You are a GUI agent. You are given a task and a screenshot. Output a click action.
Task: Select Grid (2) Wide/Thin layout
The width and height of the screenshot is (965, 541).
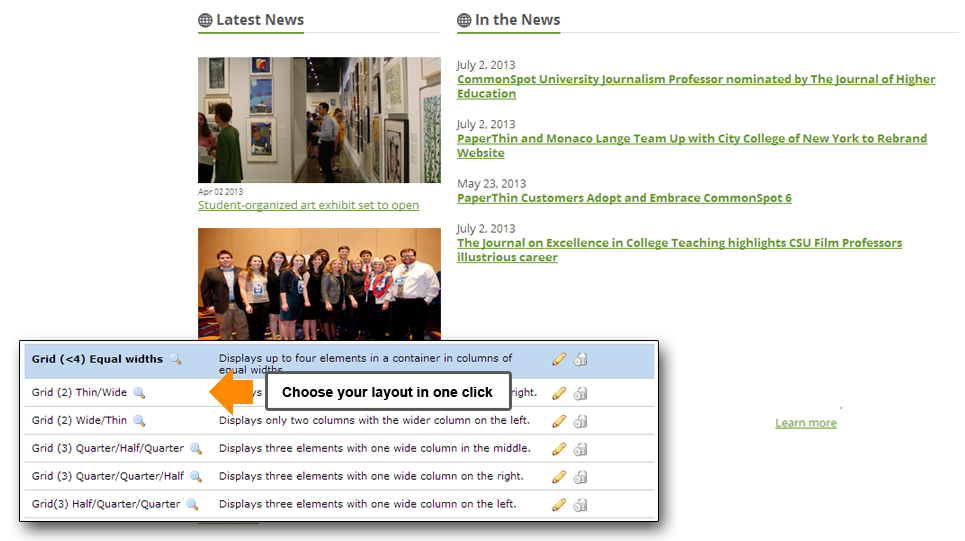tap(79, 420)
